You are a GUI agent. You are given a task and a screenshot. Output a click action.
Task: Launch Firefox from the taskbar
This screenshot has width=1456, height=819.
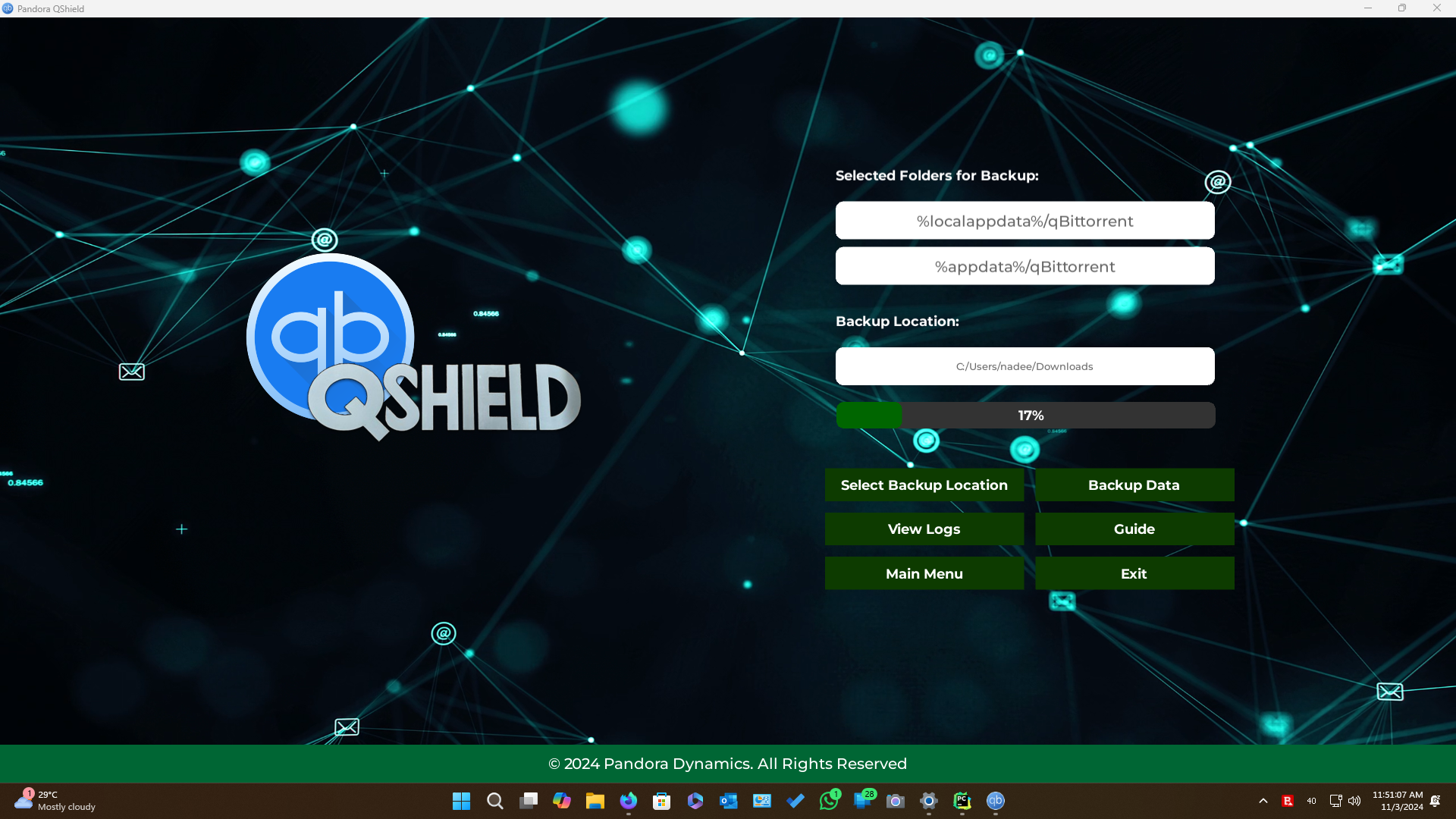[628, 801]
